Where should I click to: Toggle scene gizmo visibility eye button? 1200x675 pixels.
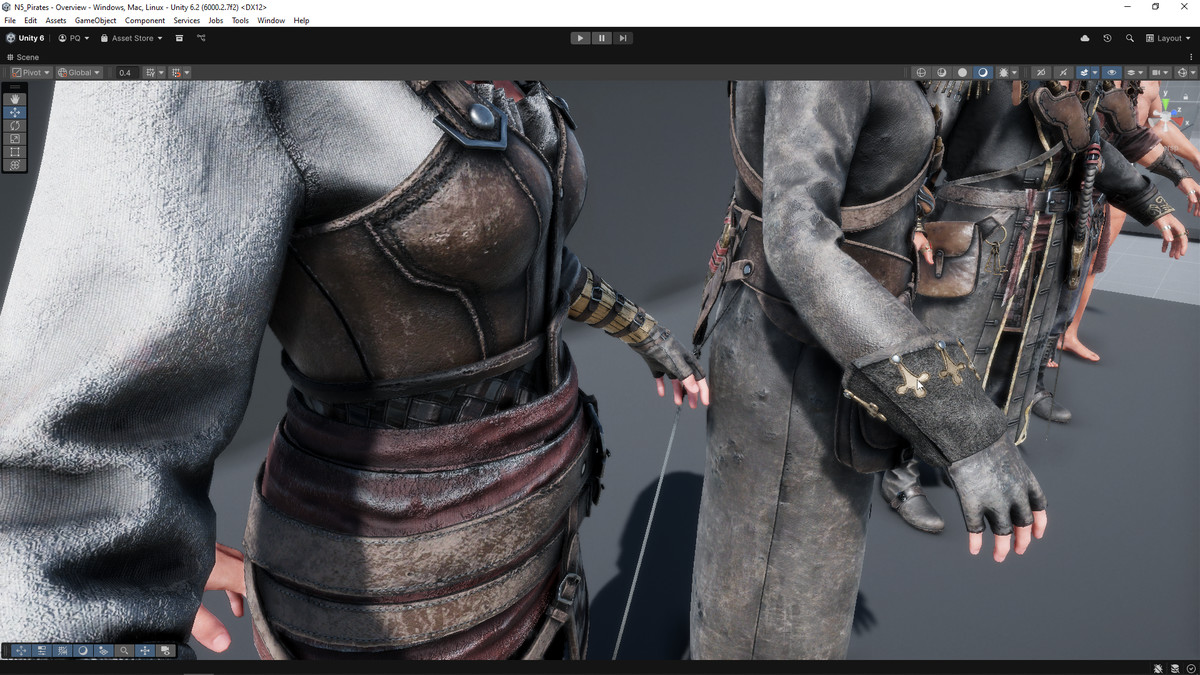[x=1110, y=73]
